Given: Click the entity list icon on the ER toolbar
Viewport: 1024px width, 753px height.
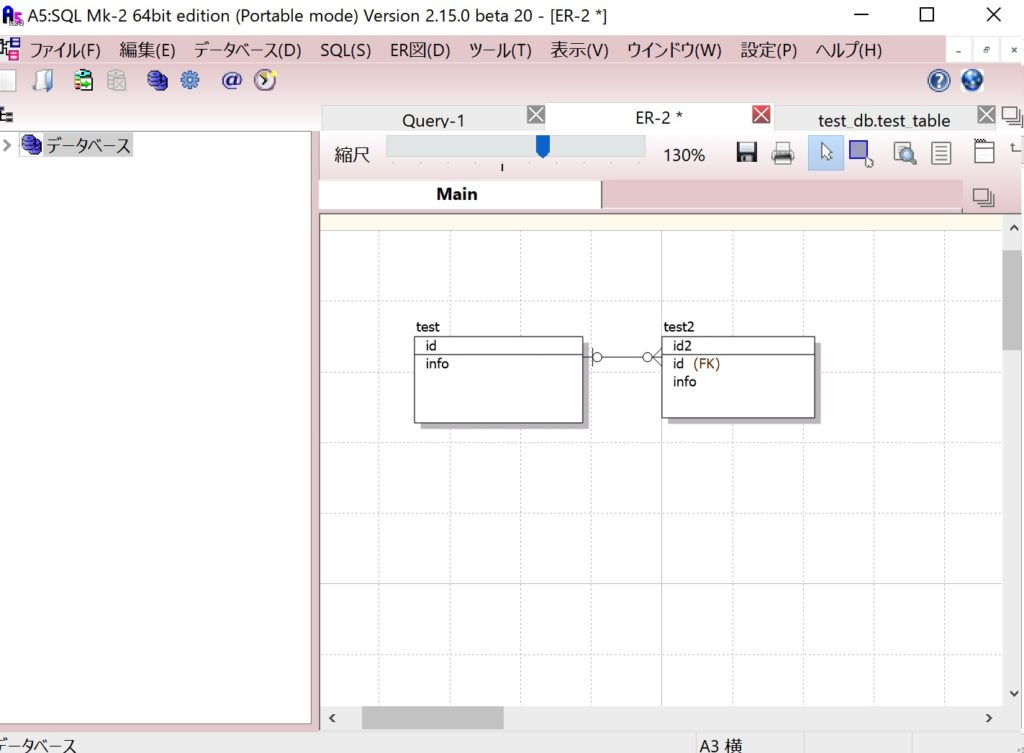Looking at the screenshot, I should (941, 152).
